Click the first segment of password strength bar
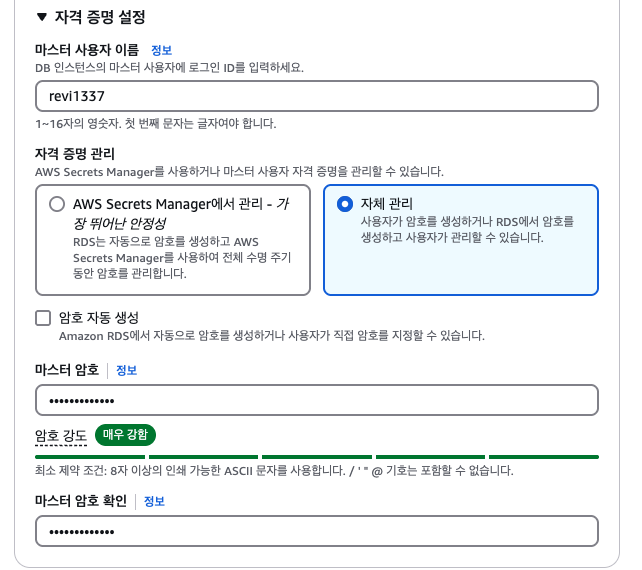 90,457
